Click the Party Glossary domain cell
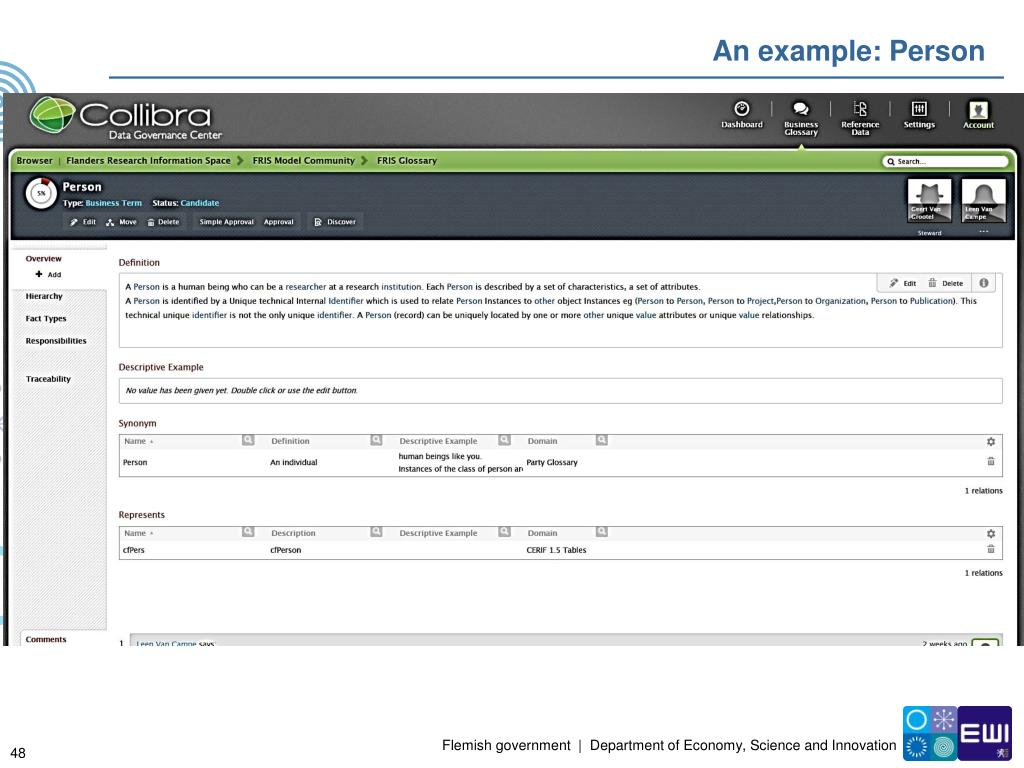This screenshot has width=1024, height=768. (x=552, y=462)
